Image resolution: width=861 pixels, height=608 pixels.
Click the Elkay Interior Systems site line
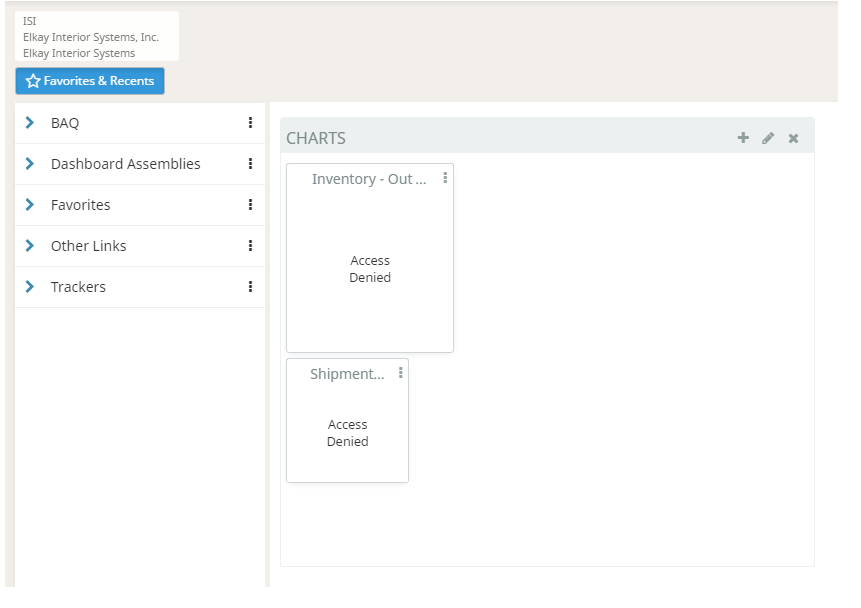coord(79,53)
